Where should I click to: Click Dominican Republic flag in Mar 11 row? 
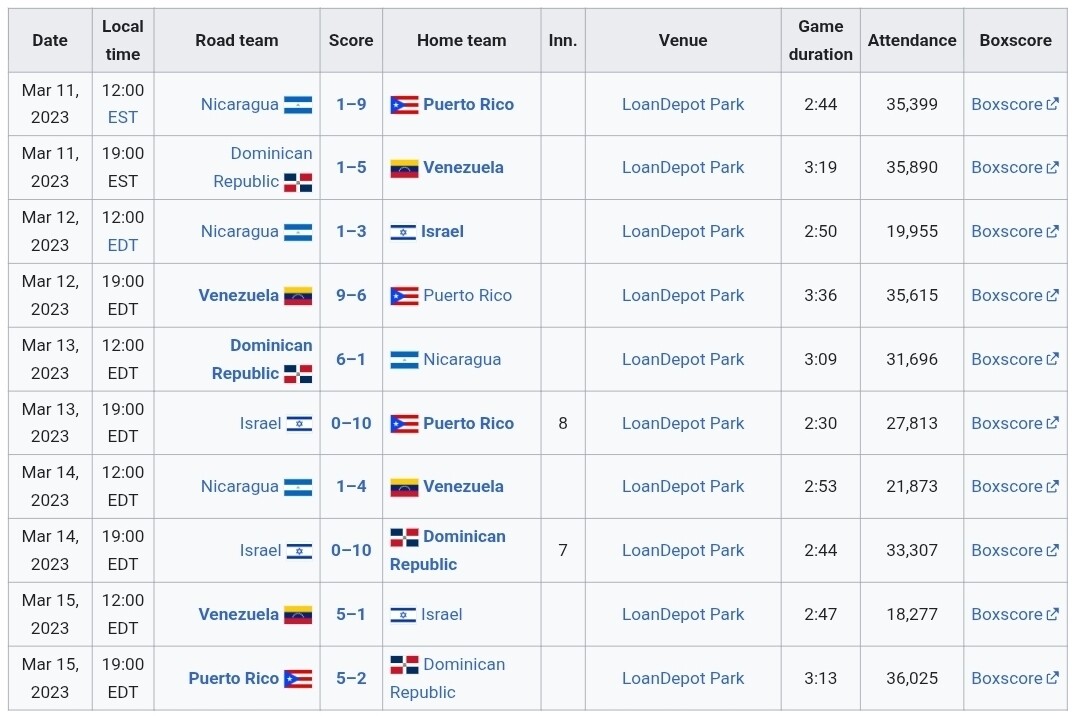click(298, 182)
